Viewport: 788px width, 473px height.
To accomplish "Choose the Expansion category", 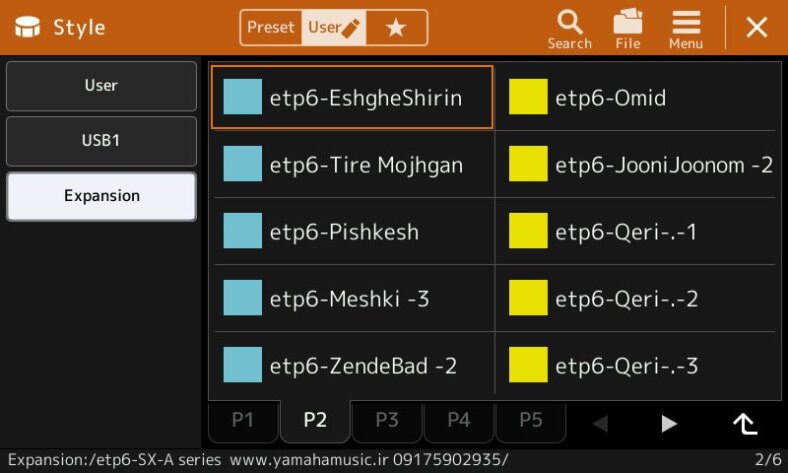I will click(x=101, y=196).
